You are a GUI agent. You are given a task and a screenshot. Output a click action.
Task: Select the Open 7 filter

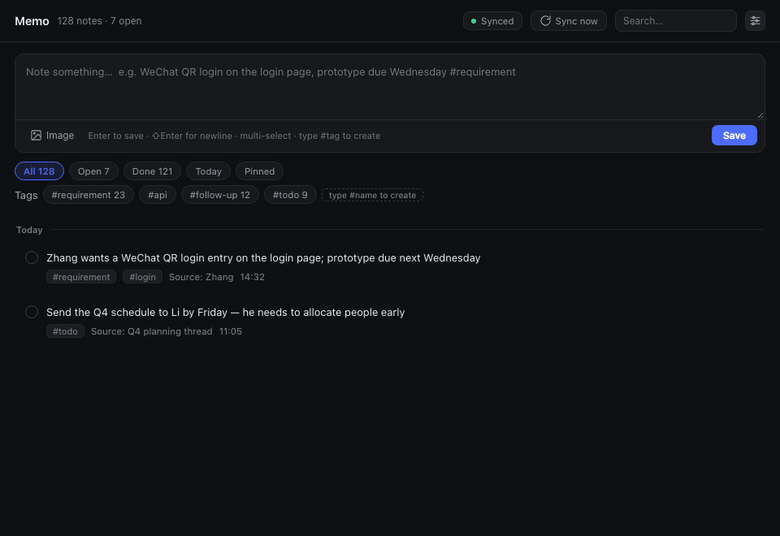pos(94,171)
